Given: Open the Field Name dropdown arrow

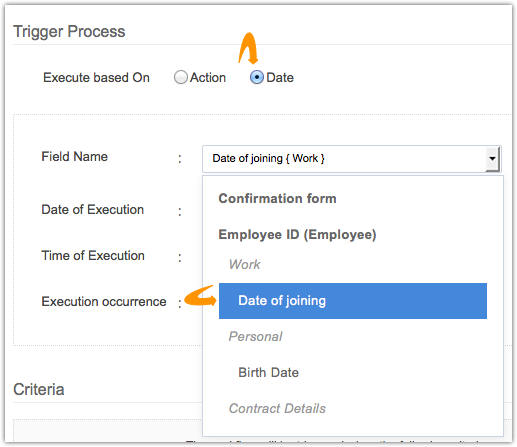Looking at the screenshot, I should (492, 159).
